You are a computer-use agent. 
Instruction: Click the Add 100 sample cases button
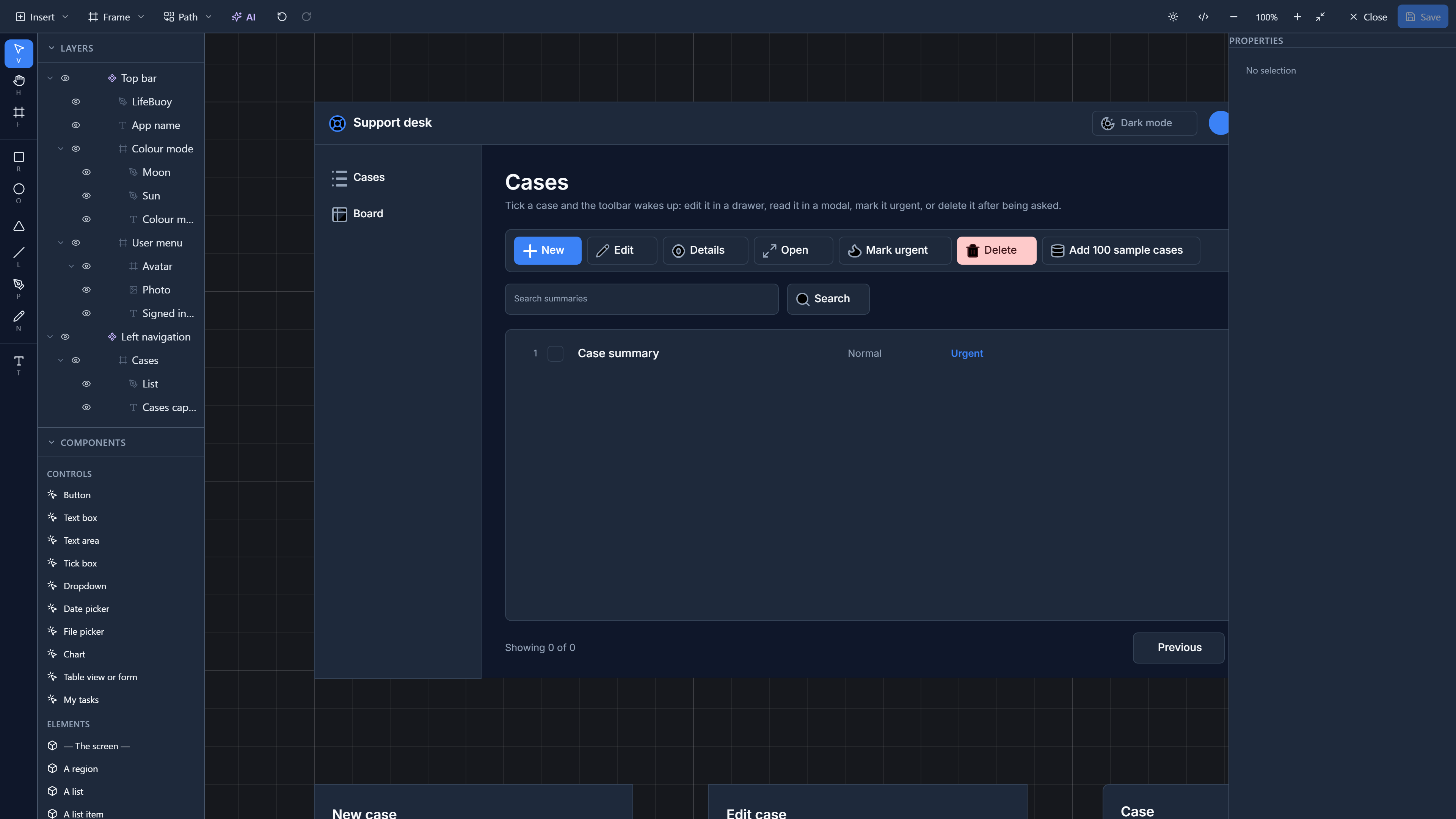[1120, 250]
